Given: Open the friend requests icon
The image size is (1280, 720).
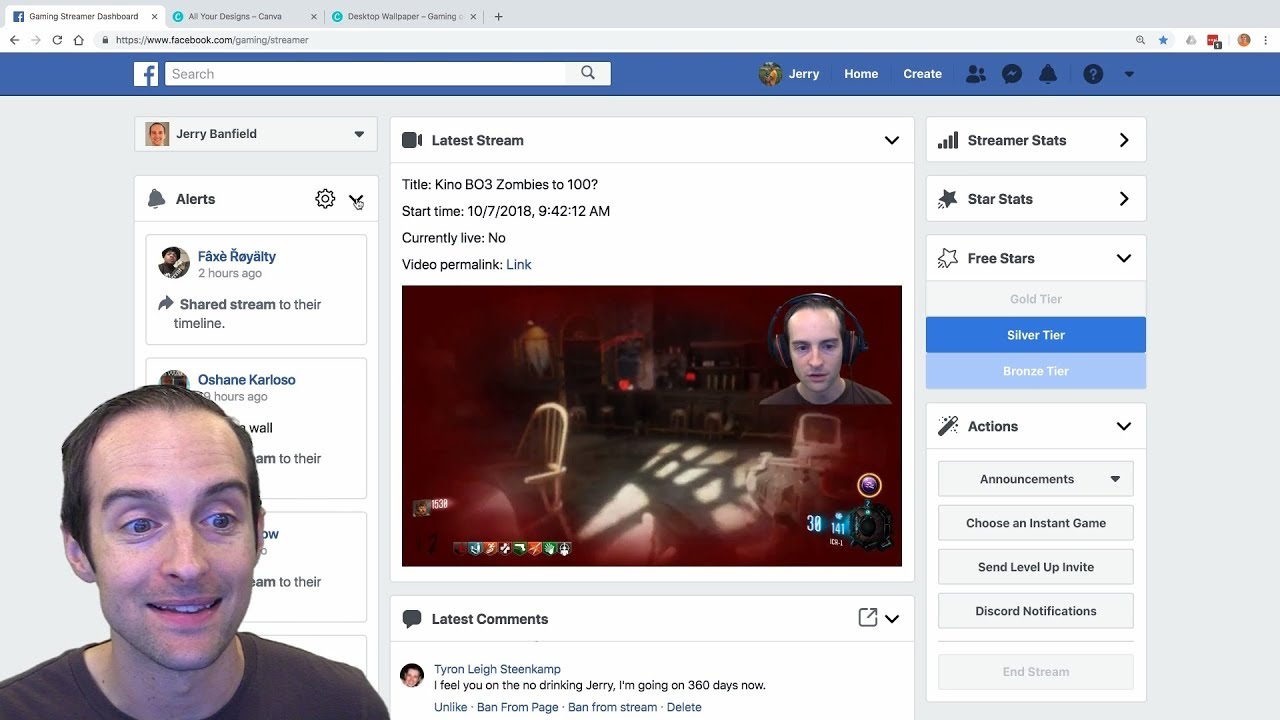Looking at the screenshot, I should [976, 73].
